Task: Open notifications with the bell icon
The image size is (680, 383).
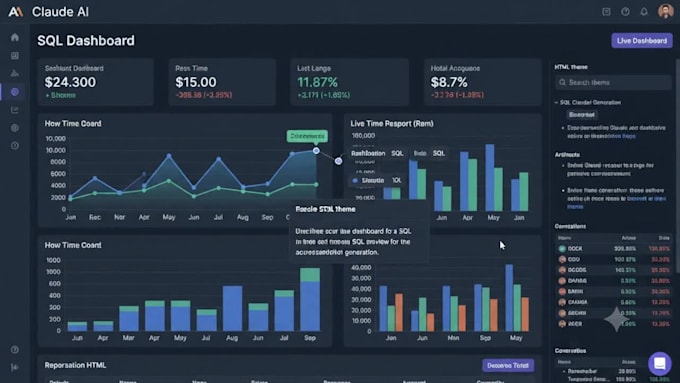Action: tap(644, 12)
